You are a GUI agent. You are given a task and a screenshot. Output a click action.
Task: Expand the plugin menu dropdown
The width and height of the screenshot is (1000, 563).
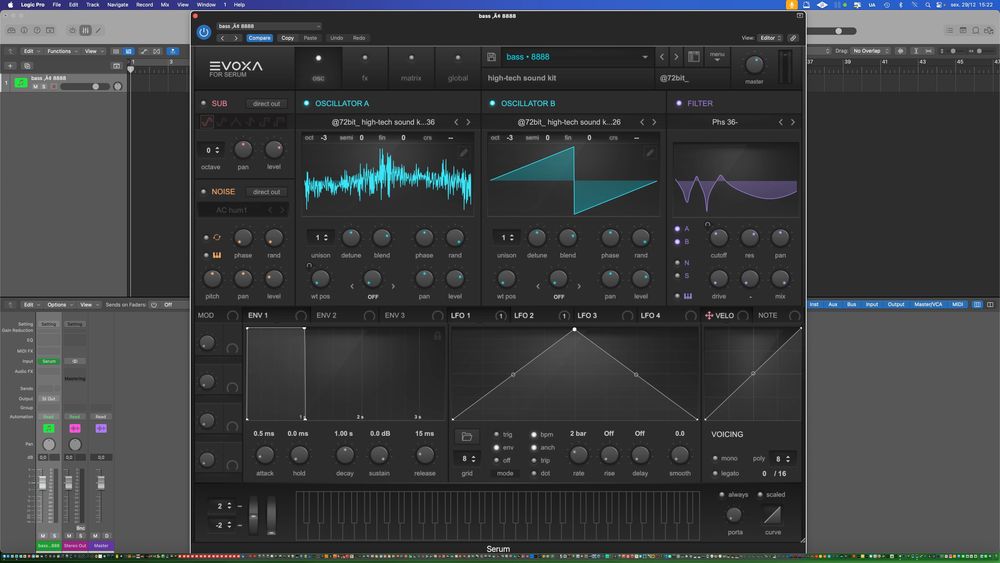718,57
